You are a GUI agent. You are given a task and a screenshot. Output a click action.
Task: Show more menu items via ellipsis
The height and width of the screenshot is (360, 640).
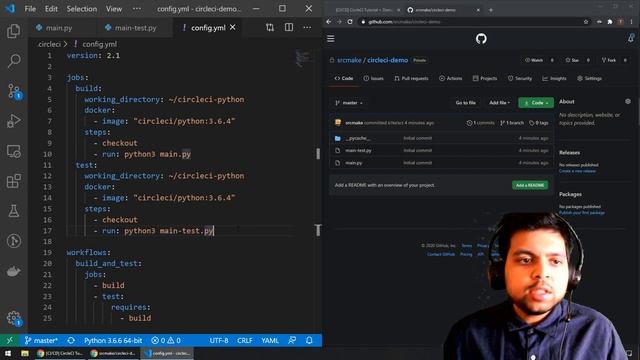(x=136, y=9)
